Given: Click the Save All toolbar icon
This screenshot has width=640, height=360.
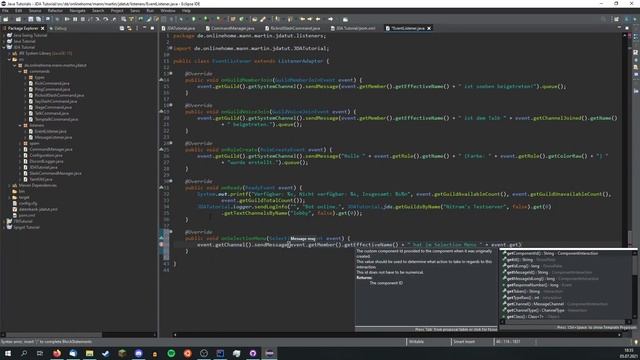Looking at the screenshot, I should point(38,19).
